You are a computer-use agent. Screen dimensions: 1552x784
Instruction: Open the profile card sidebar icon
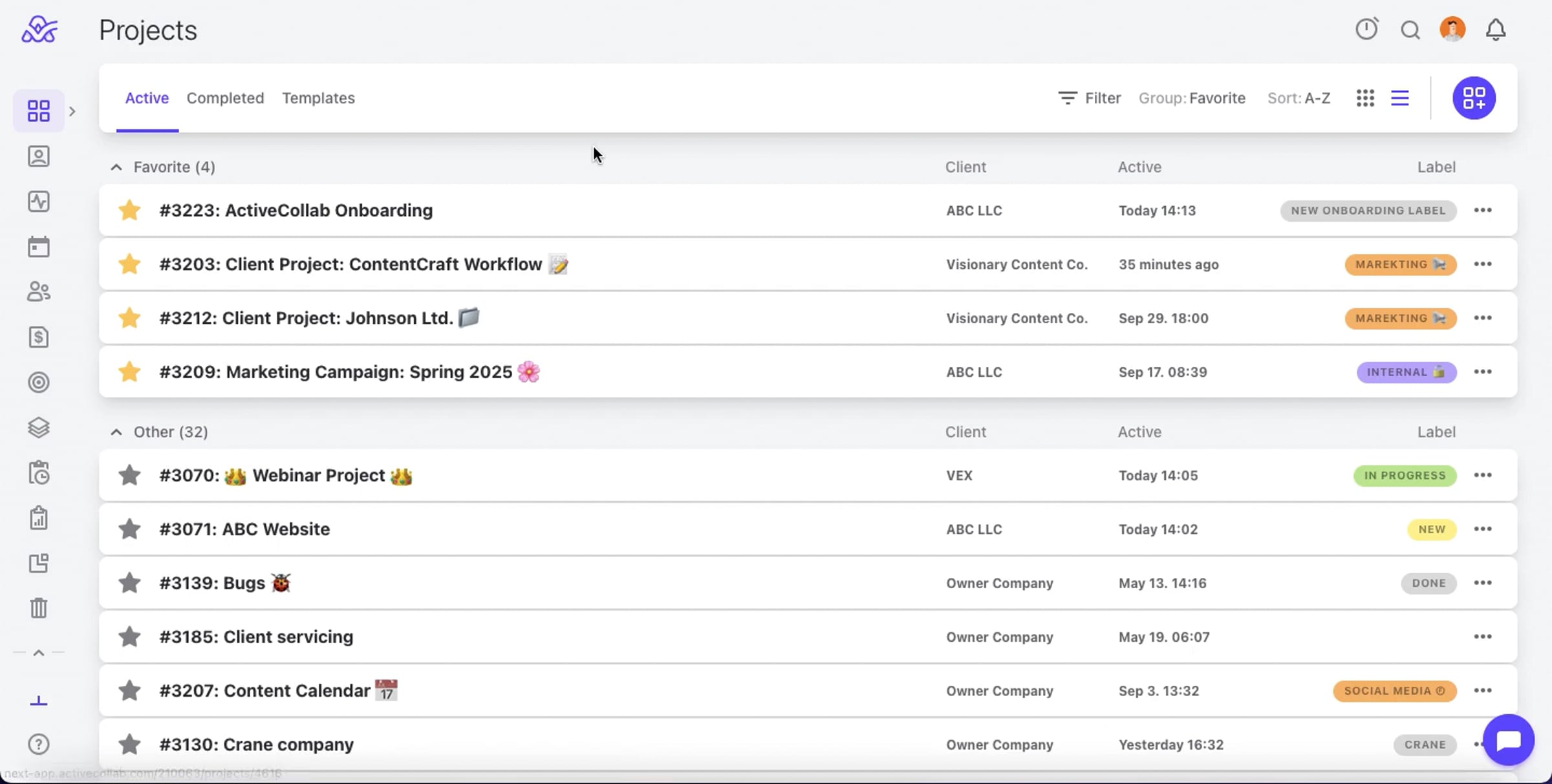[39, 156]
